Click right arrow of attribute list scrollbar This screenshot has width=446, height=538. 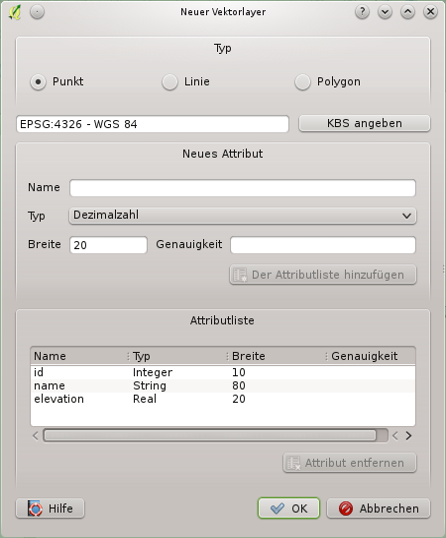pos(408,436)
